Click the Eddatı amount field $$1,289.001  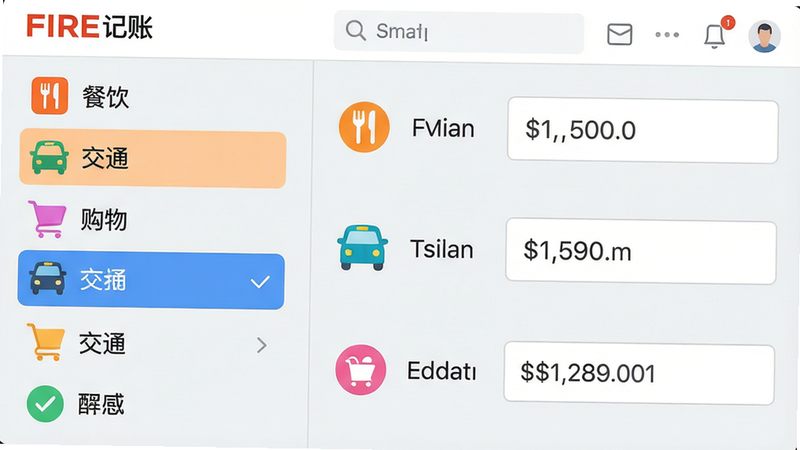[639, 373]
